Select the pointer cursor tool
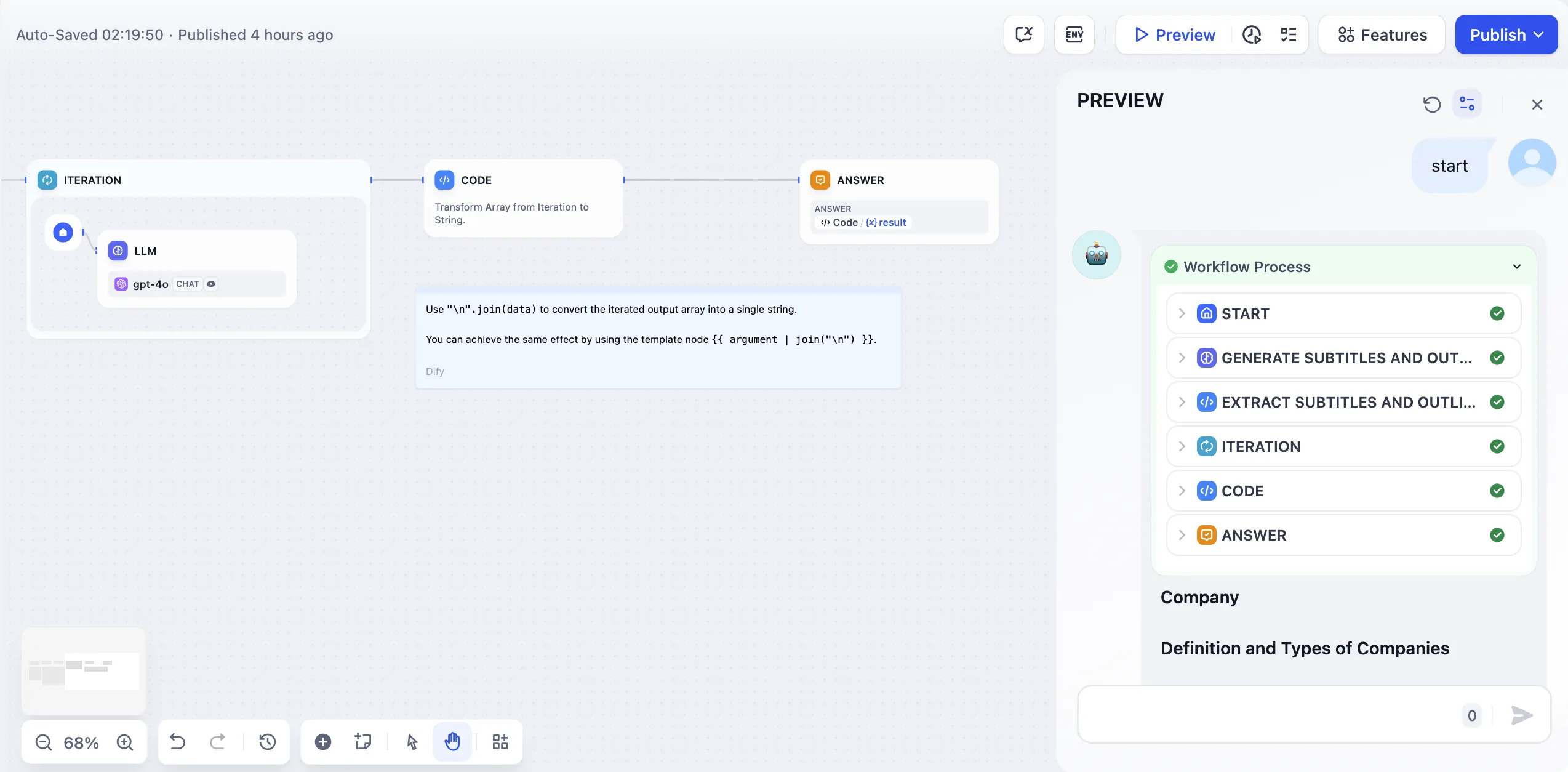Screen dimensions: 1568x772 coord(412,742)
